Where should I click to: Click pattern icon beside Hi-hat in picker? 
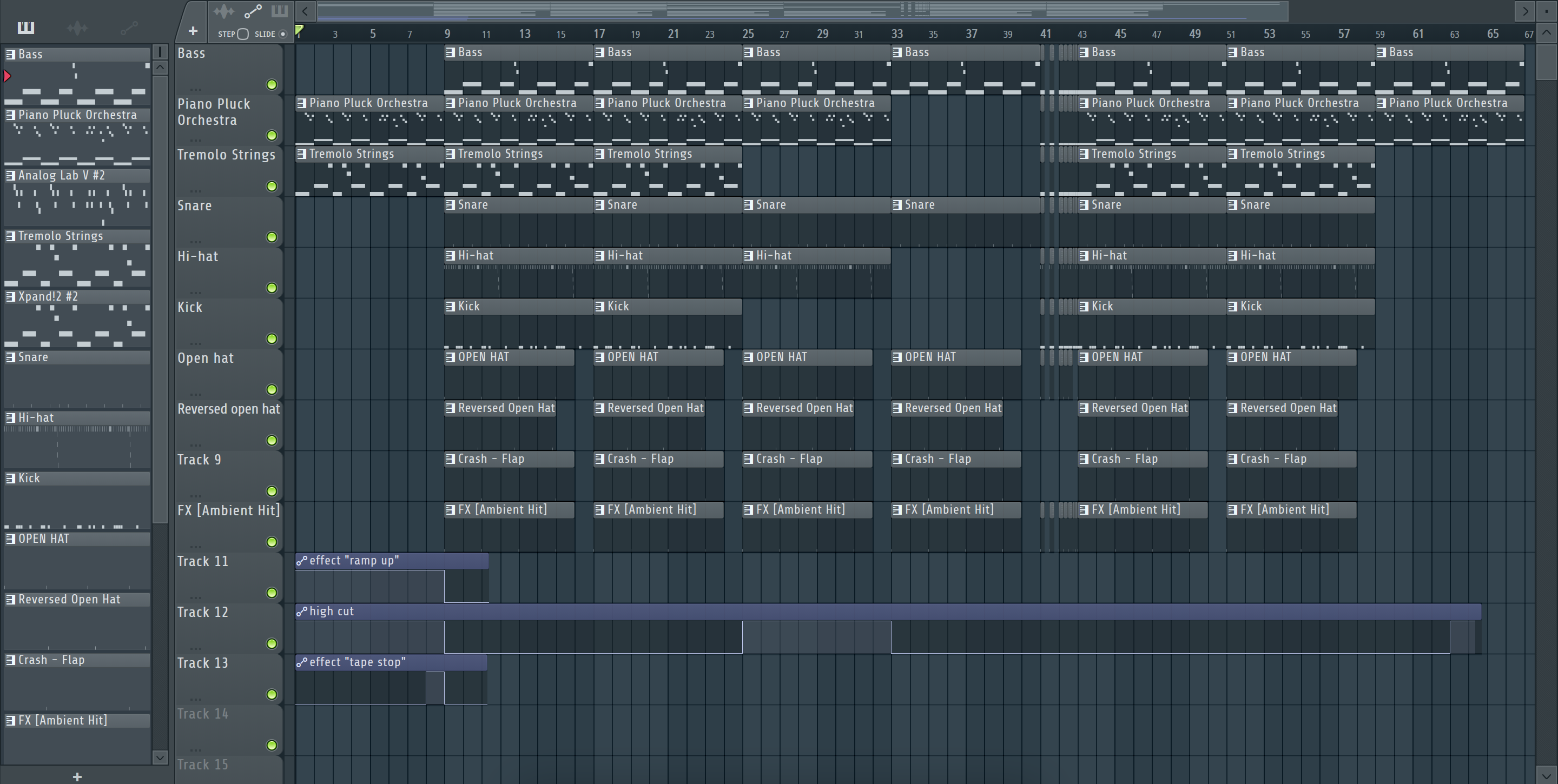[10, 417]
